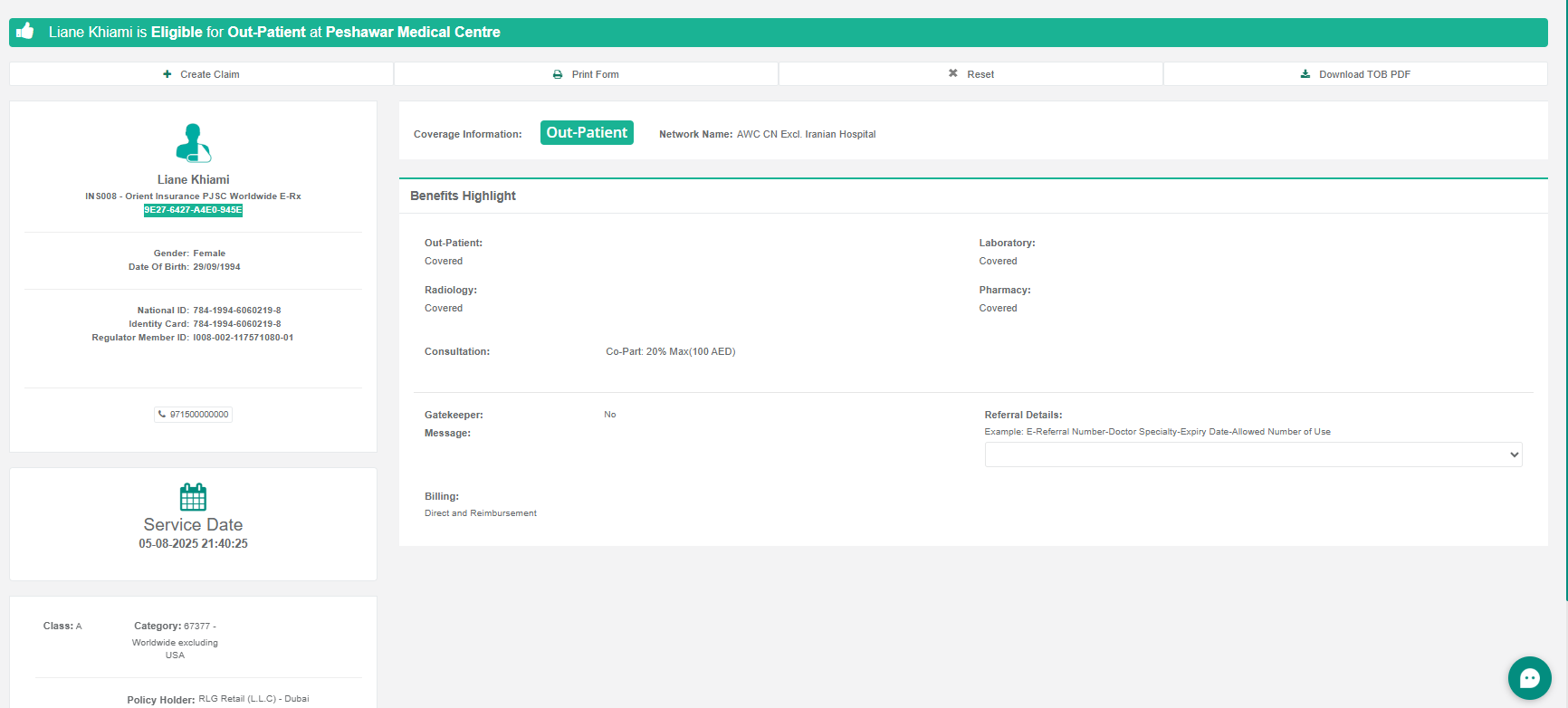Image resolution: width=1568 pixels, height=708 pixels.
Task: Click the download icon for TOB PDF
Action: tap(1305, 74)
